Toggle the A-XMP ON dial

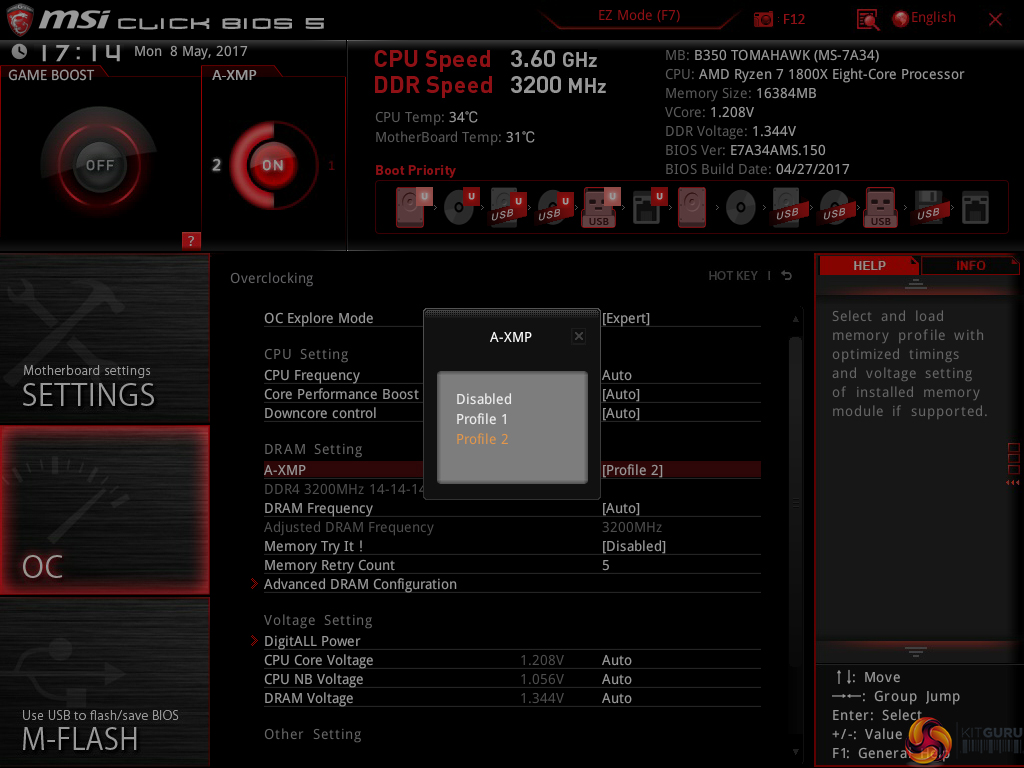[x=272, y=165]
